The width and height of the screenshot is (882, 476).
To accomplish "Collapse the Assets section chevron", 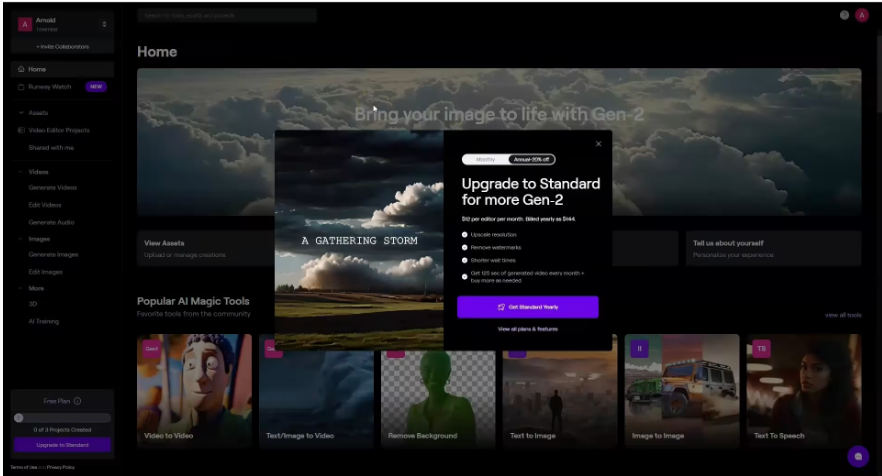I will (21, 113).
